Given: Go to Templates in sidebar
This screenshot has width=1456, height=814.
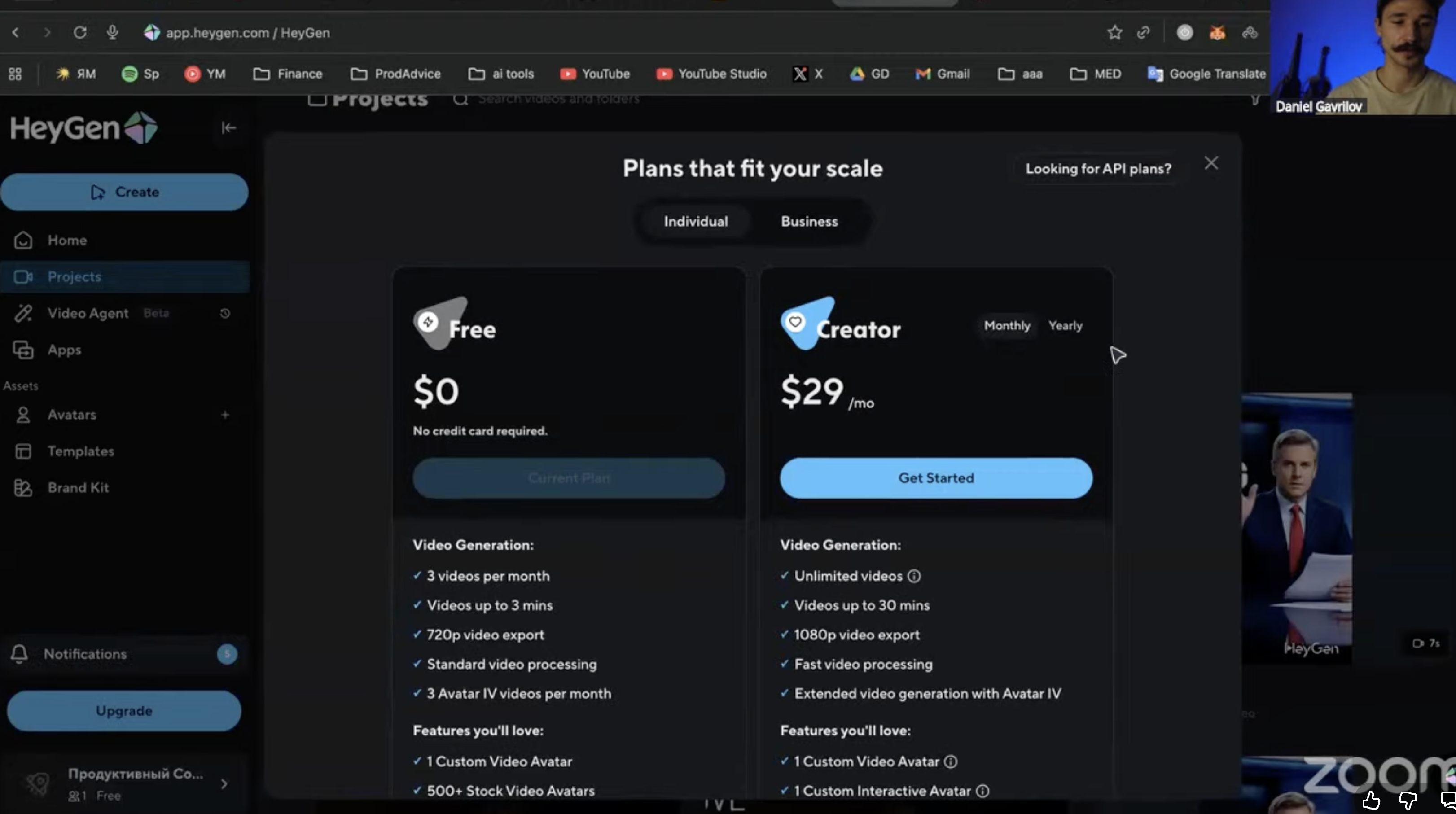Looking at the screenshot, I should 81,451.
